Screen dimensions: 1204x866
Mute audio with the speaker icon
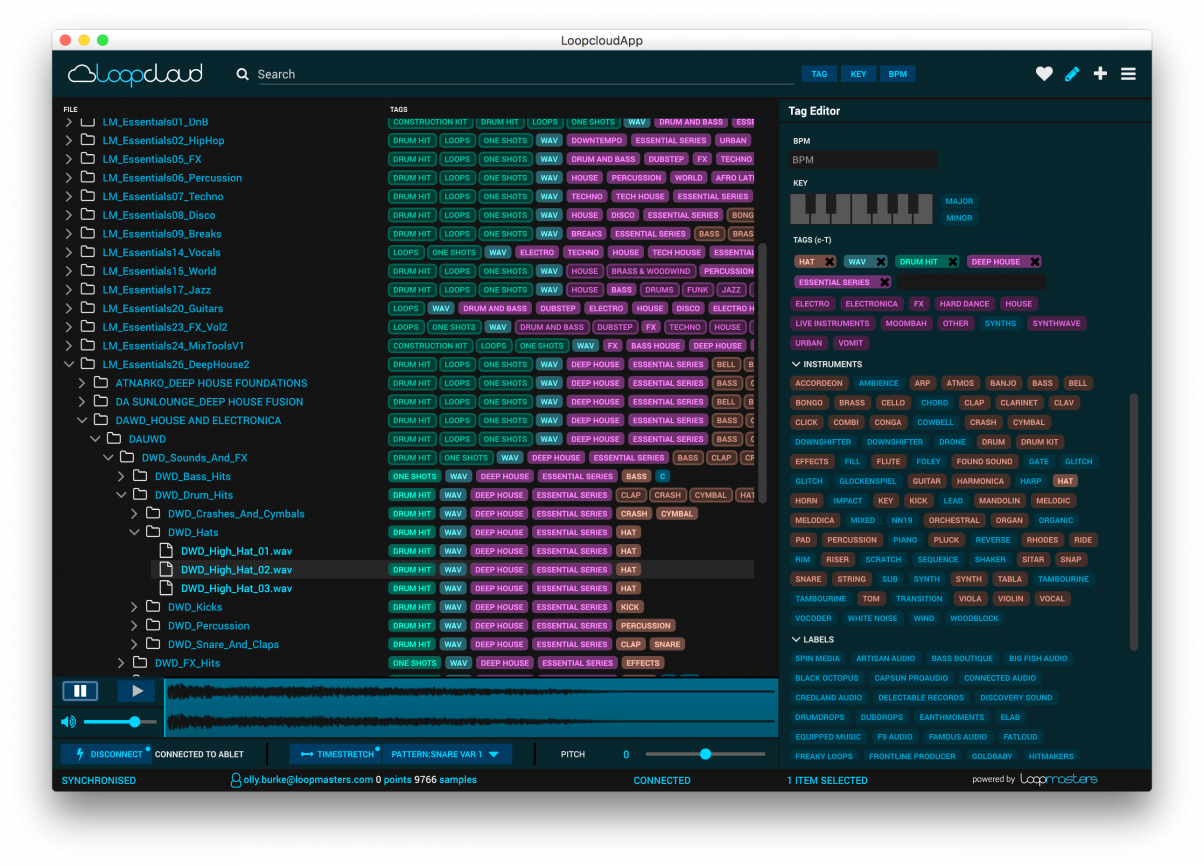click(68, 722)
